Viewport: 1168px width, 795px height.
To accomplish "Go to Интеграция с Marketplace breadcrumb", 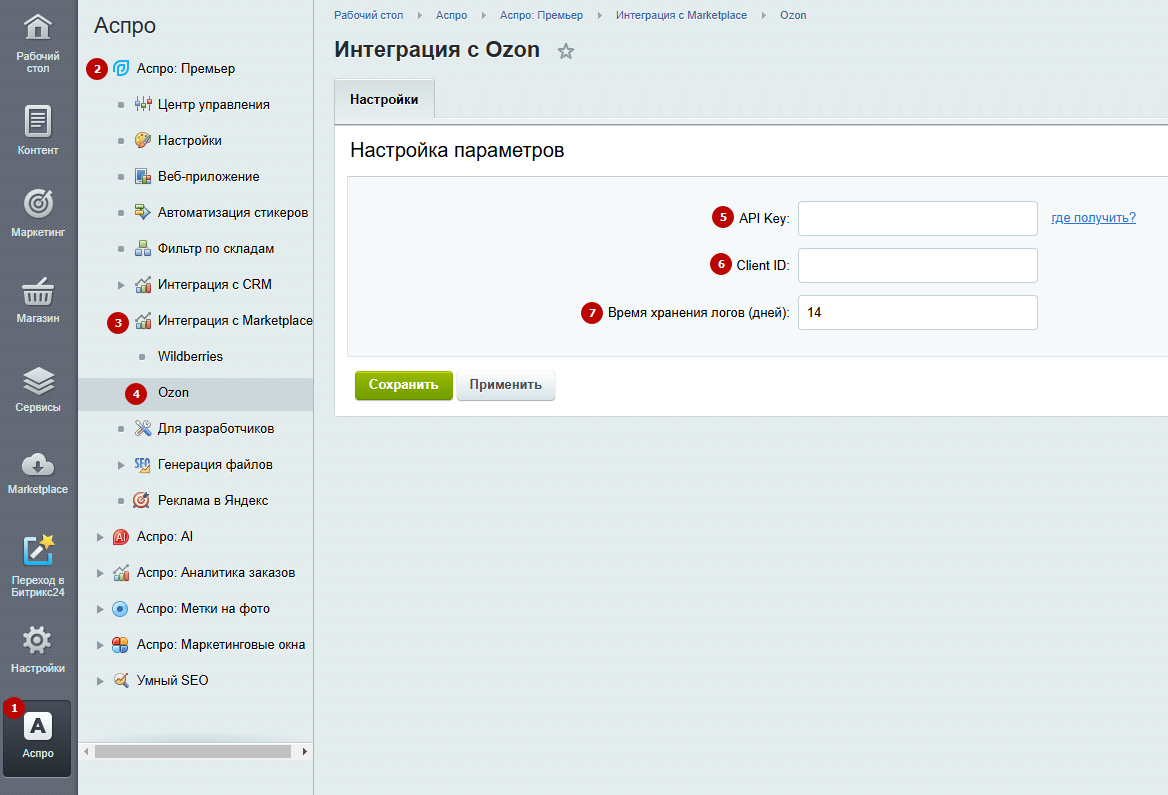I will pyautogui.click(x=682, y=15).
